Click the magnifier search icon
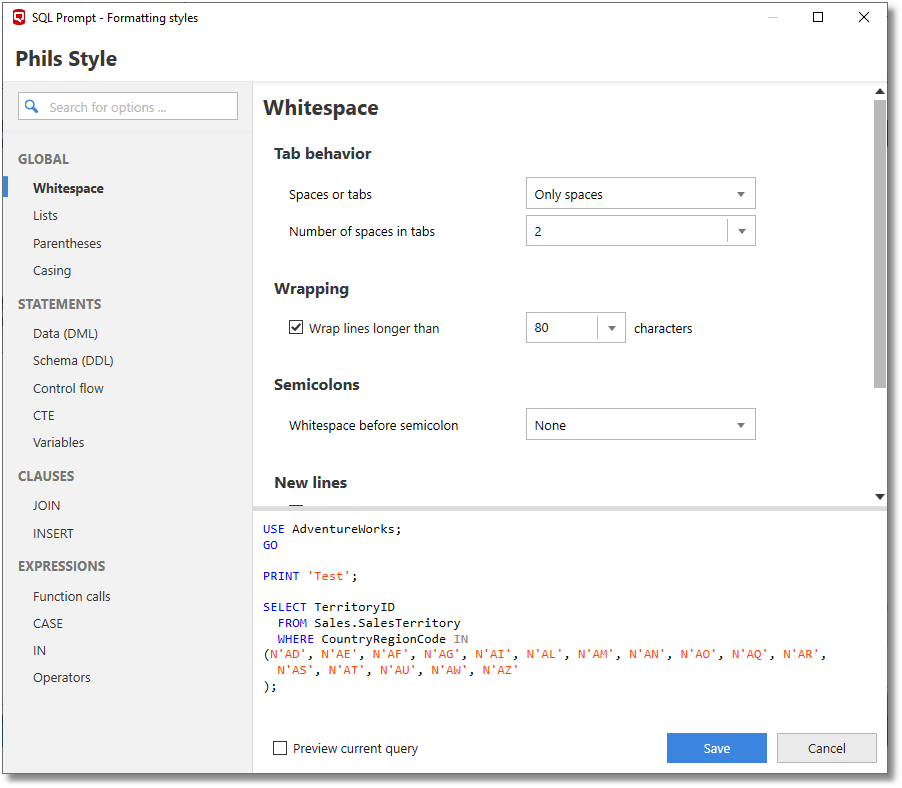Viewport: 902px width, 788px height. tap(32, 106)
